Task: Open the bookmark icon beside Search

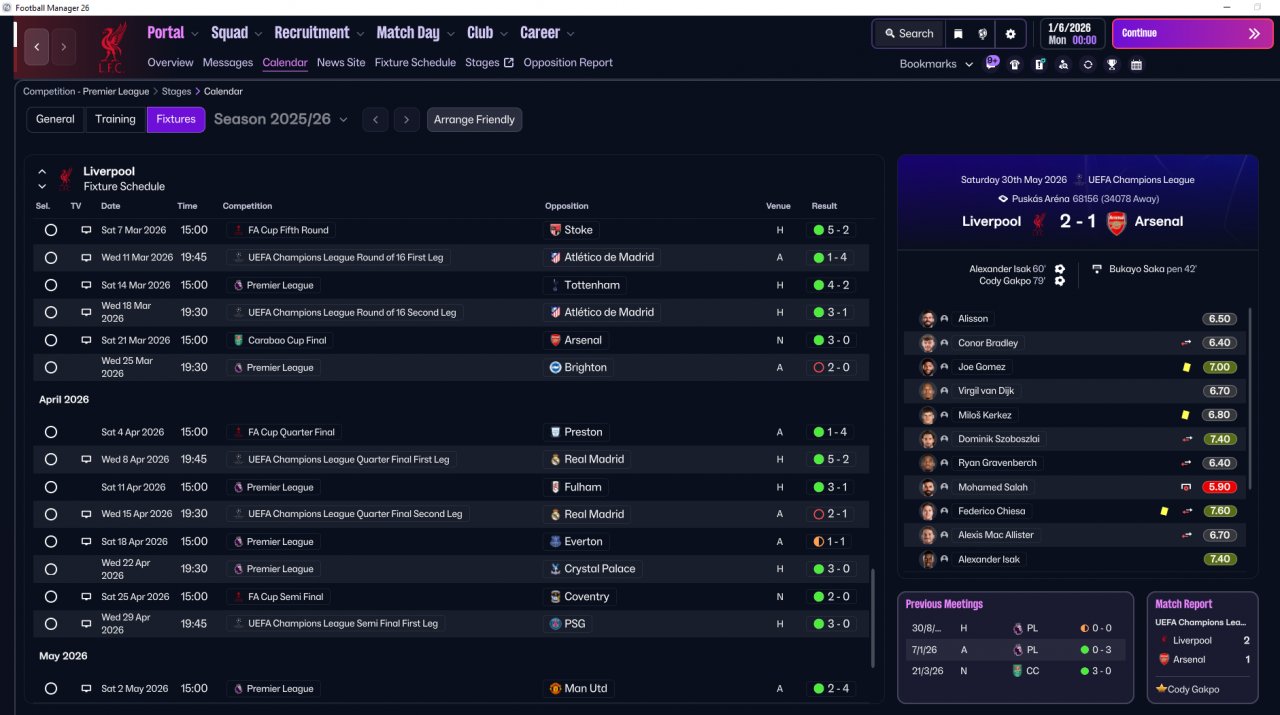Action: (x=958, y=33)
